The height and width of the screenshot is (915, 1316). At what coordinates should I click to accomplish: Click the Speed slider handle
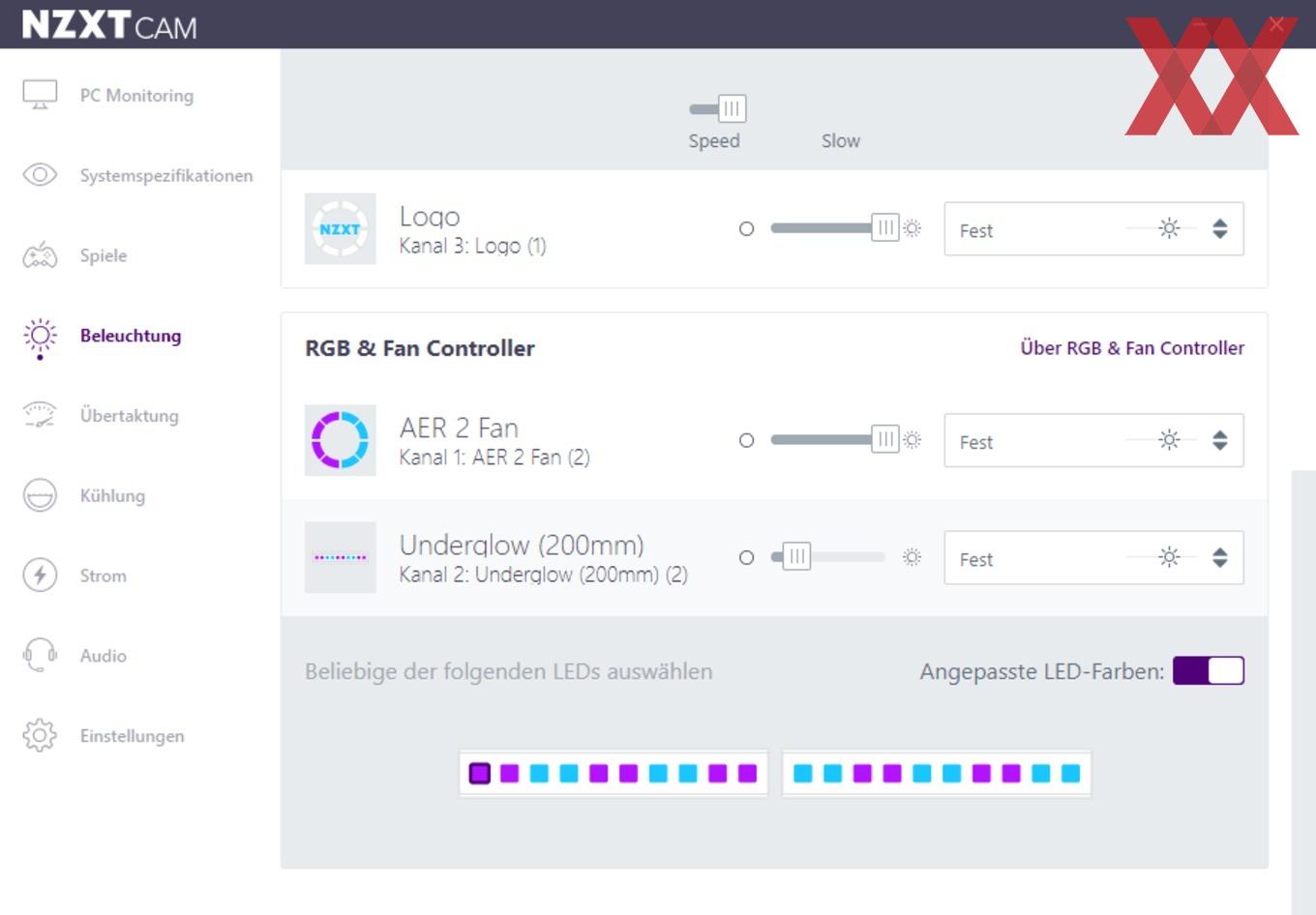pyautogui.click(x=732, y=108)
